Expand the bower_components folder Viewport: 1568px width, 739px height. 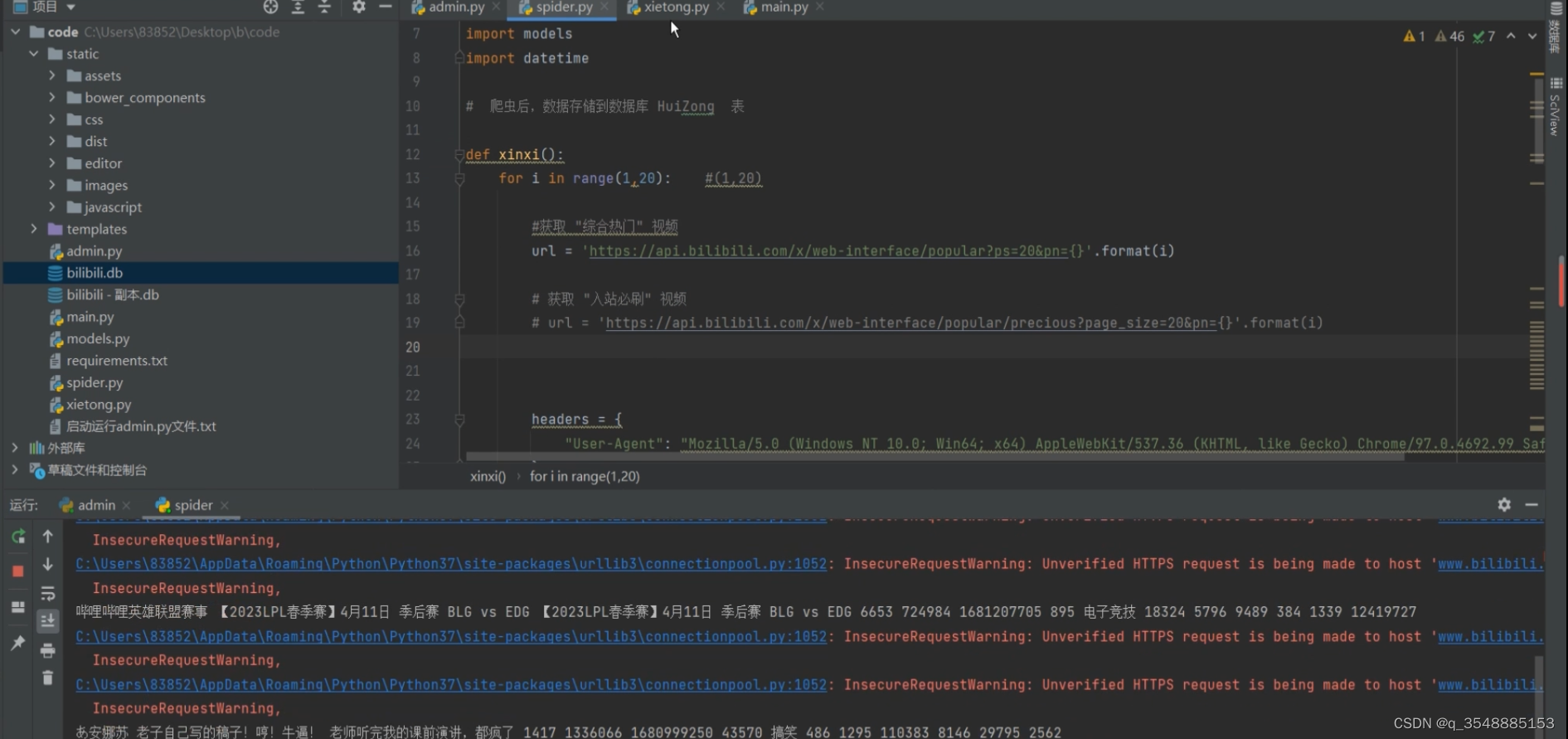(52, 98)
